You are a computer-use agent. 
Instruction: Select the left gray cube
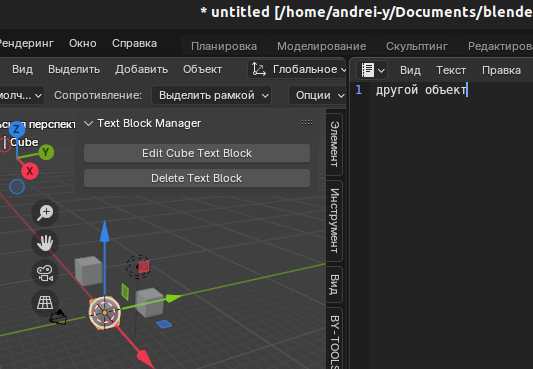click(88, 271)
